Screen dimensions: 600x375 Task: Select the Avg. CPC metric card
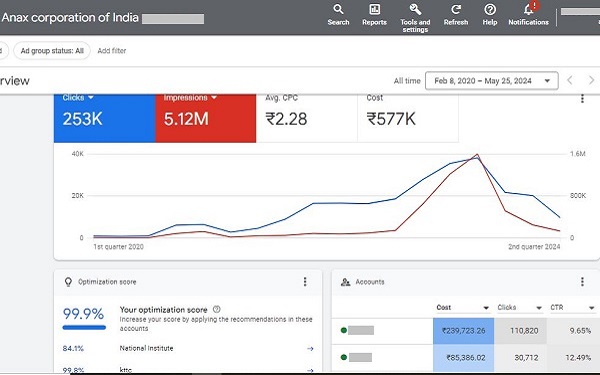pyautogui.click(x=307, y=118)
